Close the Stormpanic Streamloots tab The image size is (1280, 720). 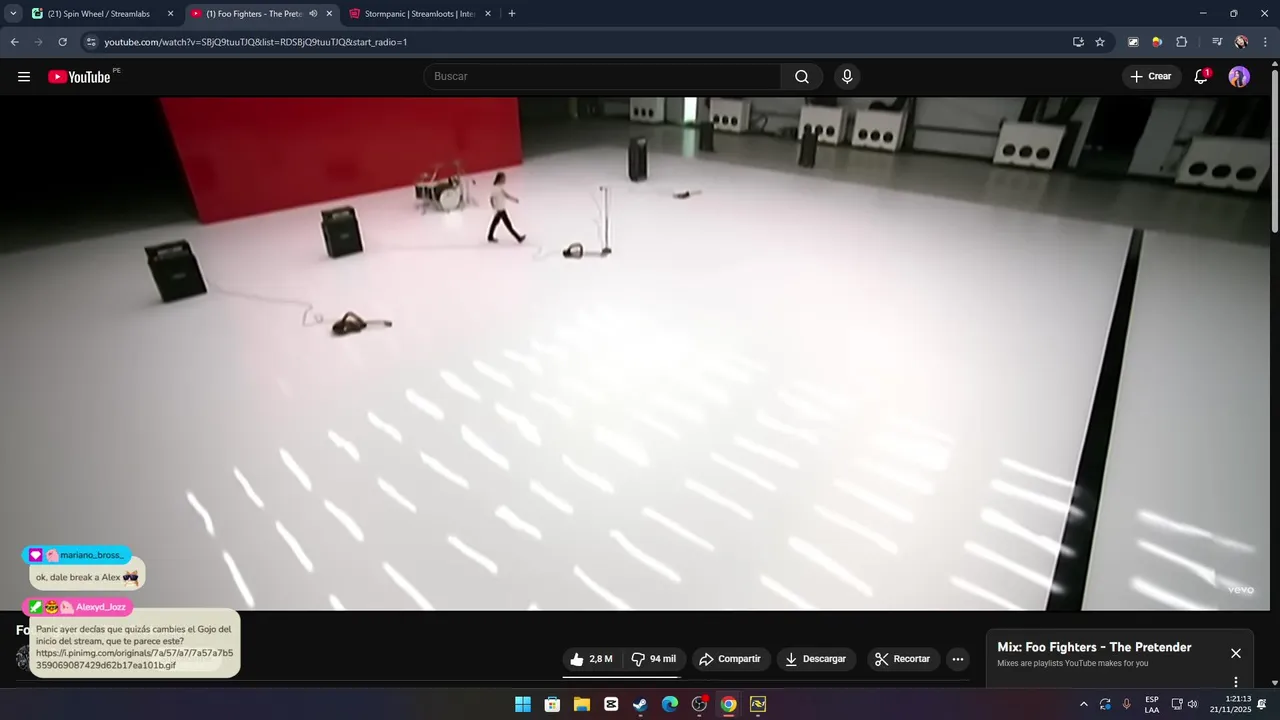coord(488,14)
